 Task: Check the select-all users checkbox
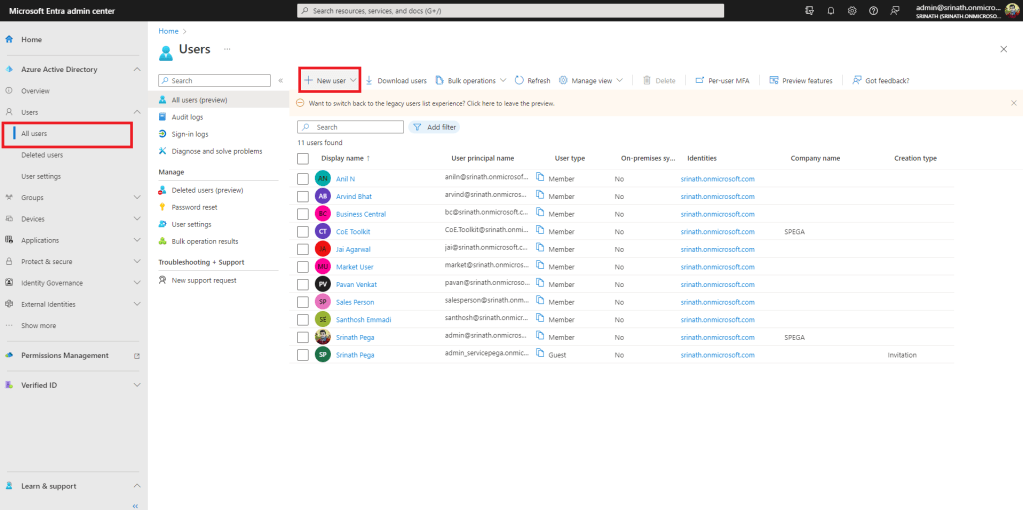coord(303,158)
